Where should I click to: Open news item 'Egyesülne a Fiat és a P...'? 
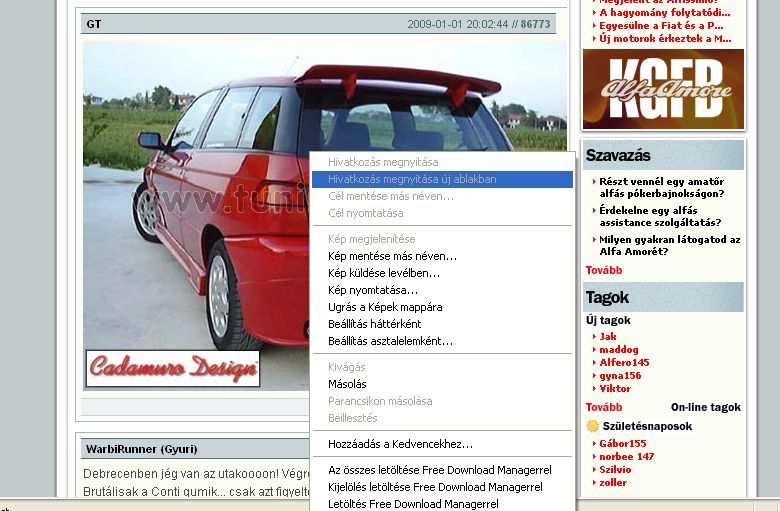click(x=661, y=25)
